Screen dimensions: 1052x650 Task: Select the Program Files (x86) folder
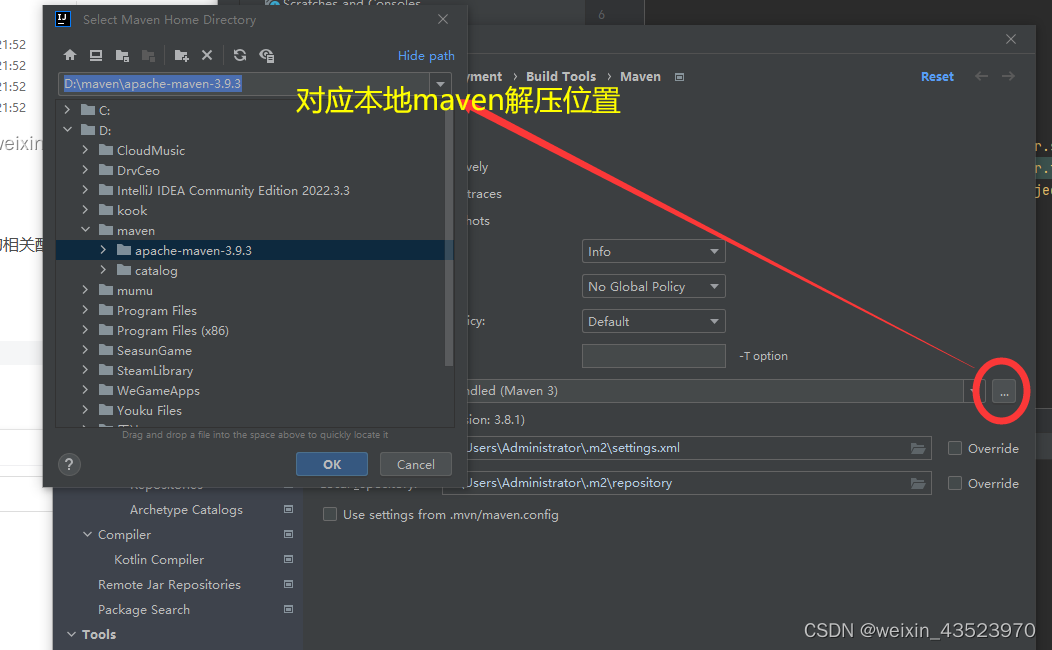[x=172, y=331]
